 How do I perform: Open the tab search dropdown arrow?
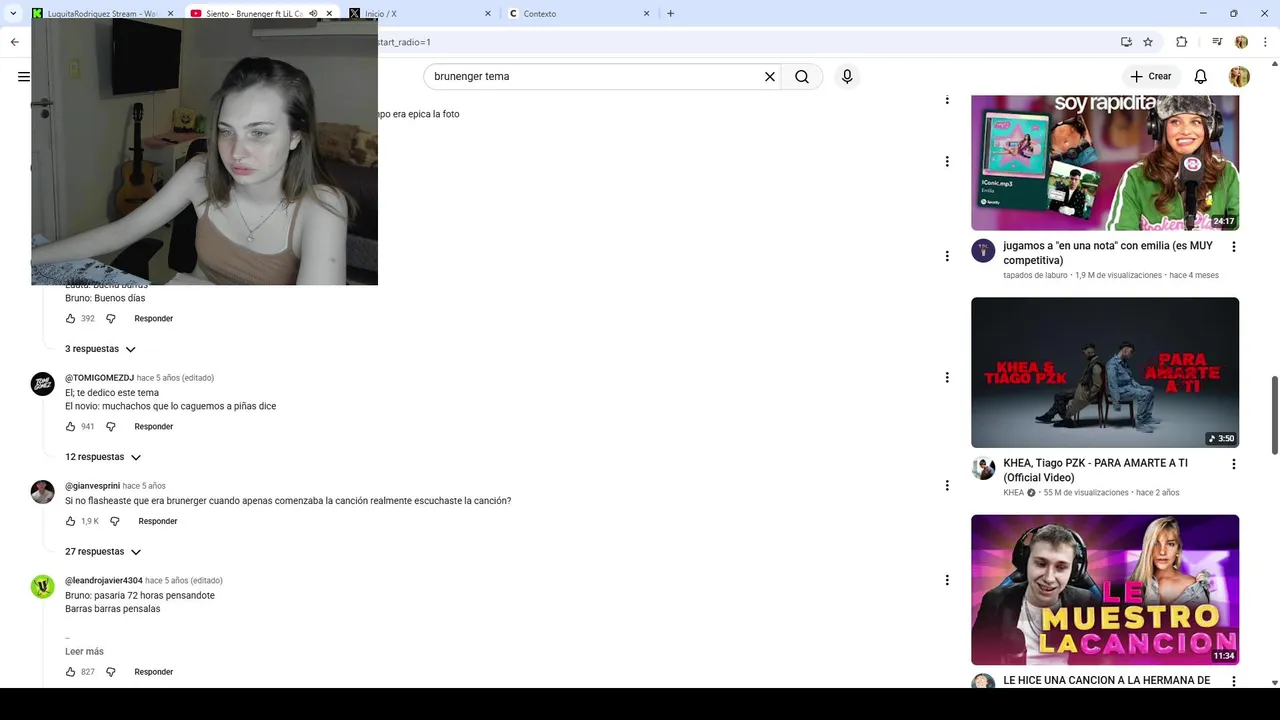point(13,13)
